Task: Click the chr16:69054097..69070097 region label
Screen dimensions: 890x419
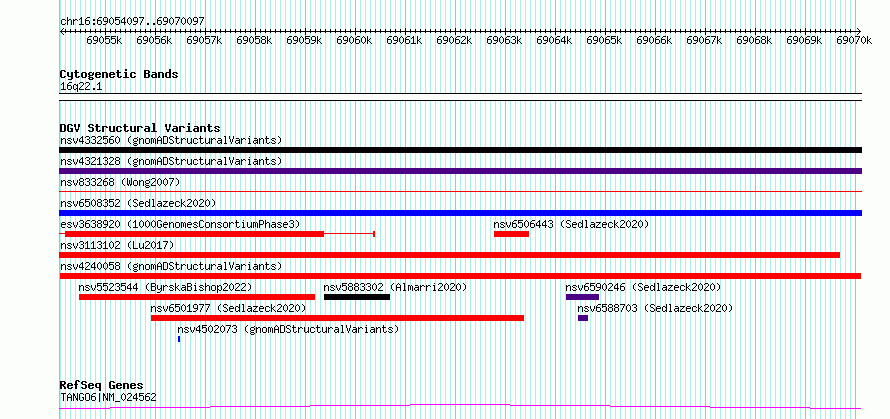Action: click(x=132, y=22)
